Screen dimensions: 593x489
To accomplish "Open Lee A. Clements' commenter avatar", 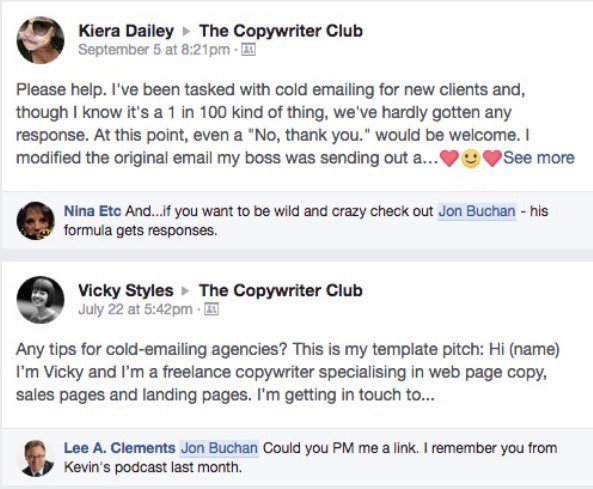I will tap(37, 458).
